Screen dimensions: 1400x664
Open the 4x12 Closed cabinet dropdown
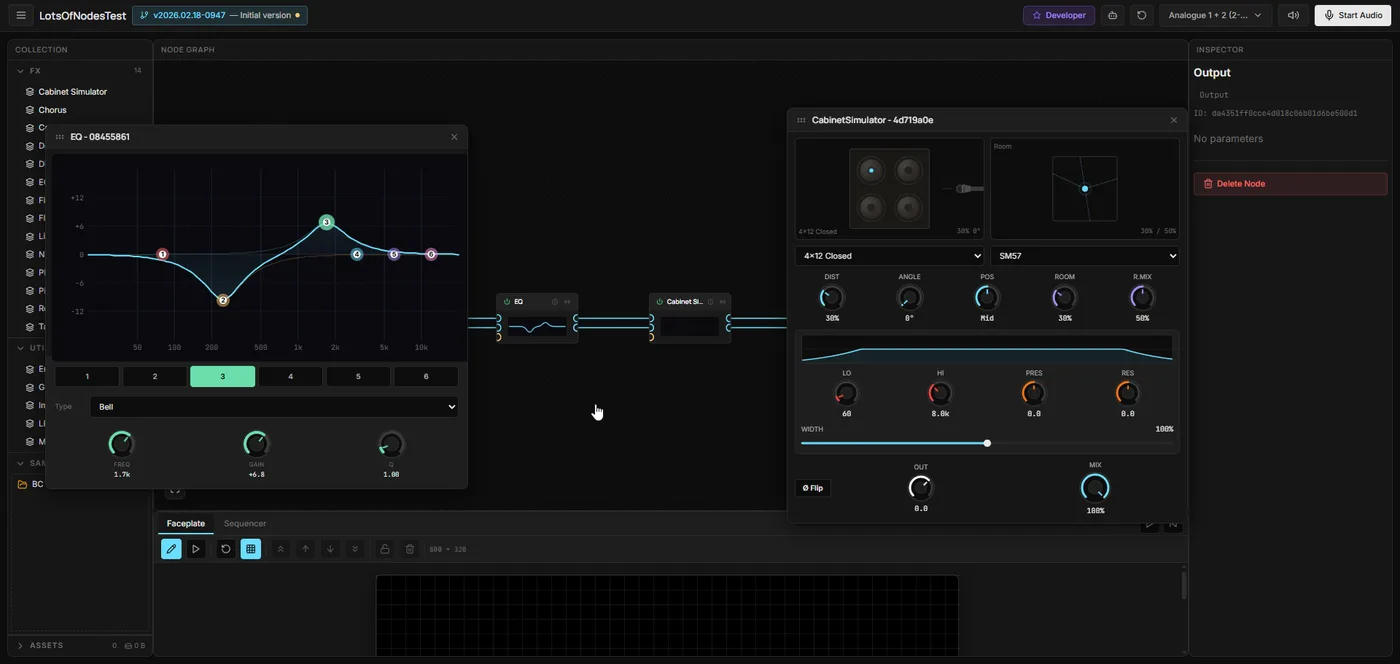[889, 255]
